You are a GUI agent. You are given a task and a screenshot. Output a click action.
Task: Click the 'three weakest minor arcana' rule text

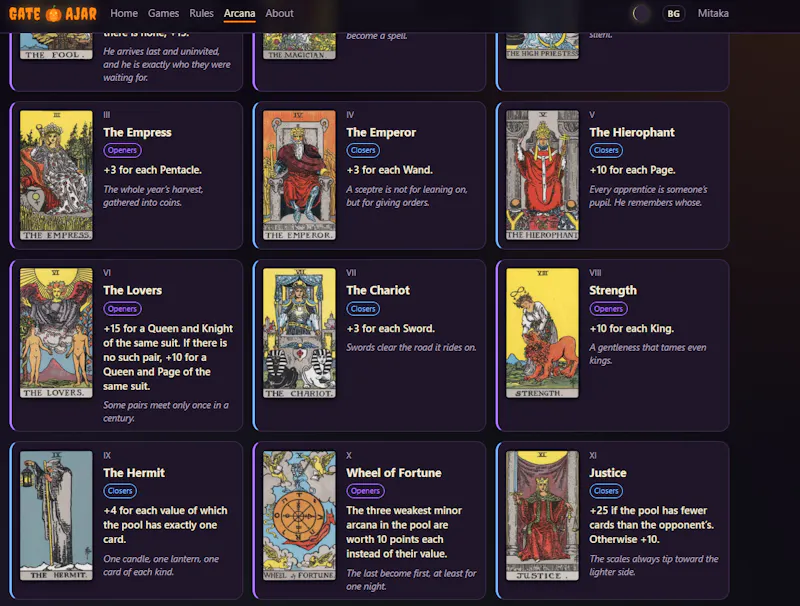[x=404, y=532]
